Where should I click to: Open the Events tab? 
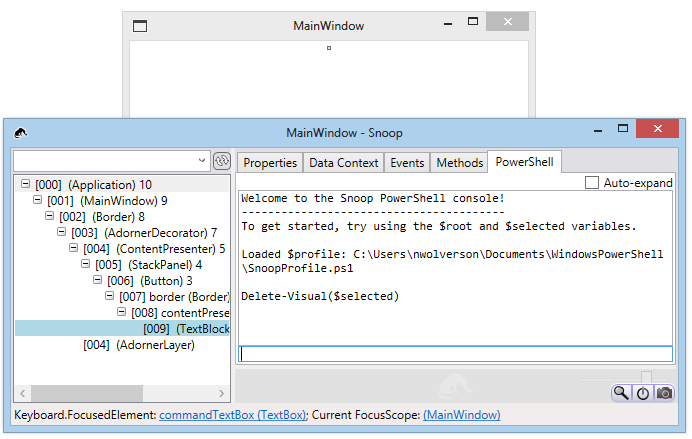[407, 162]
